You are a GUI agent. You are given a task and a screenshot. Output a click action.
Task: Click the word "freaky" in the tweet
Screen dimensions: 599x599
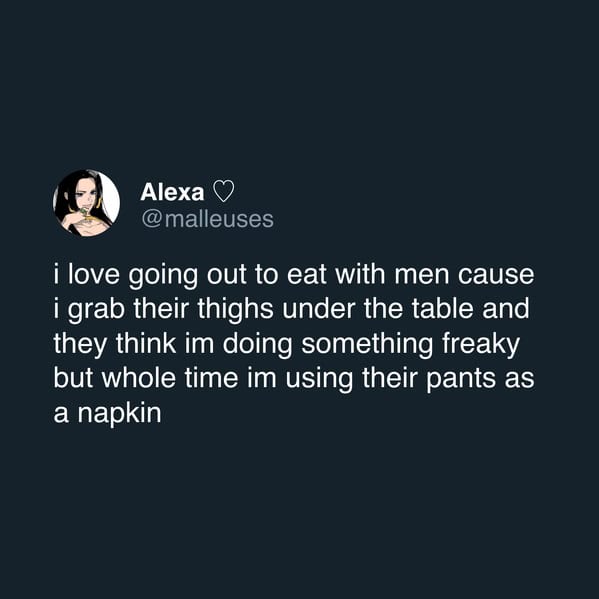pos(481,344)
